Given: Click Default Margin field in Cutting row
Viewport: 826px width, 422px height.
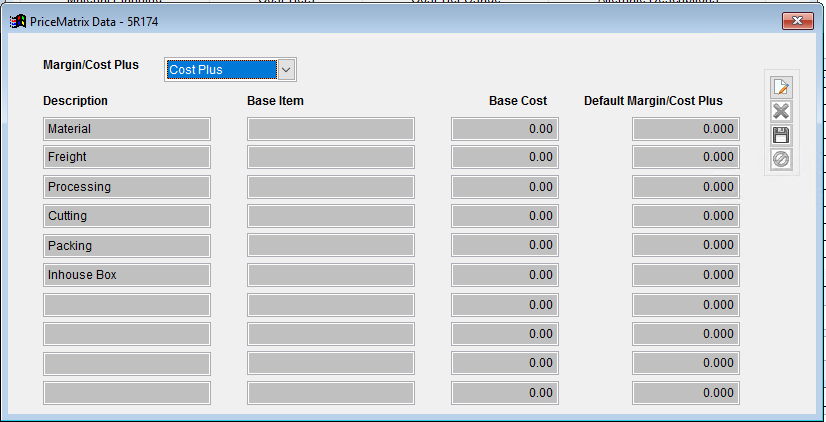Looking at the screenshot, I should 686,216.
